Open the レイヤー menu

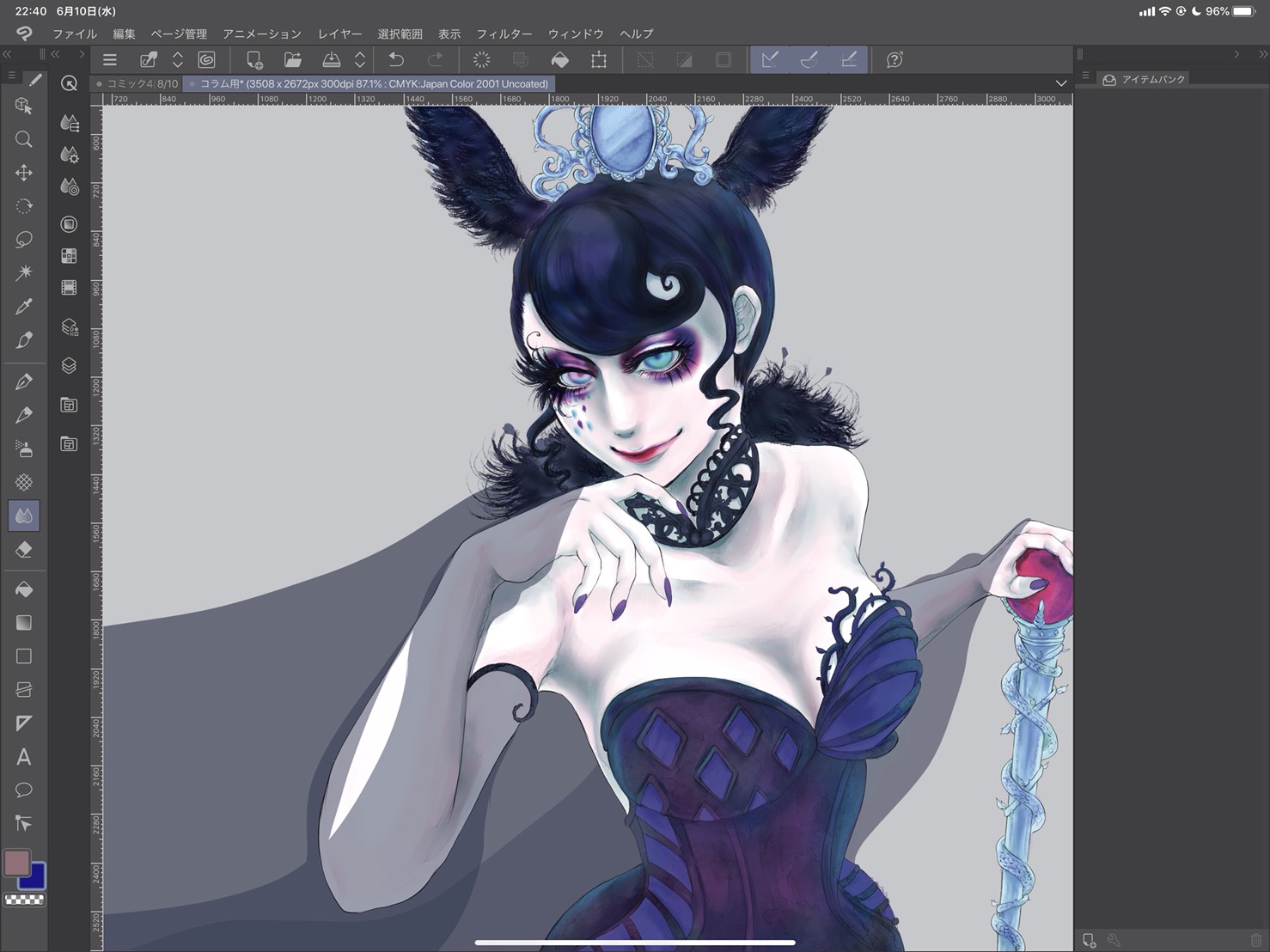tap(339, 34)
